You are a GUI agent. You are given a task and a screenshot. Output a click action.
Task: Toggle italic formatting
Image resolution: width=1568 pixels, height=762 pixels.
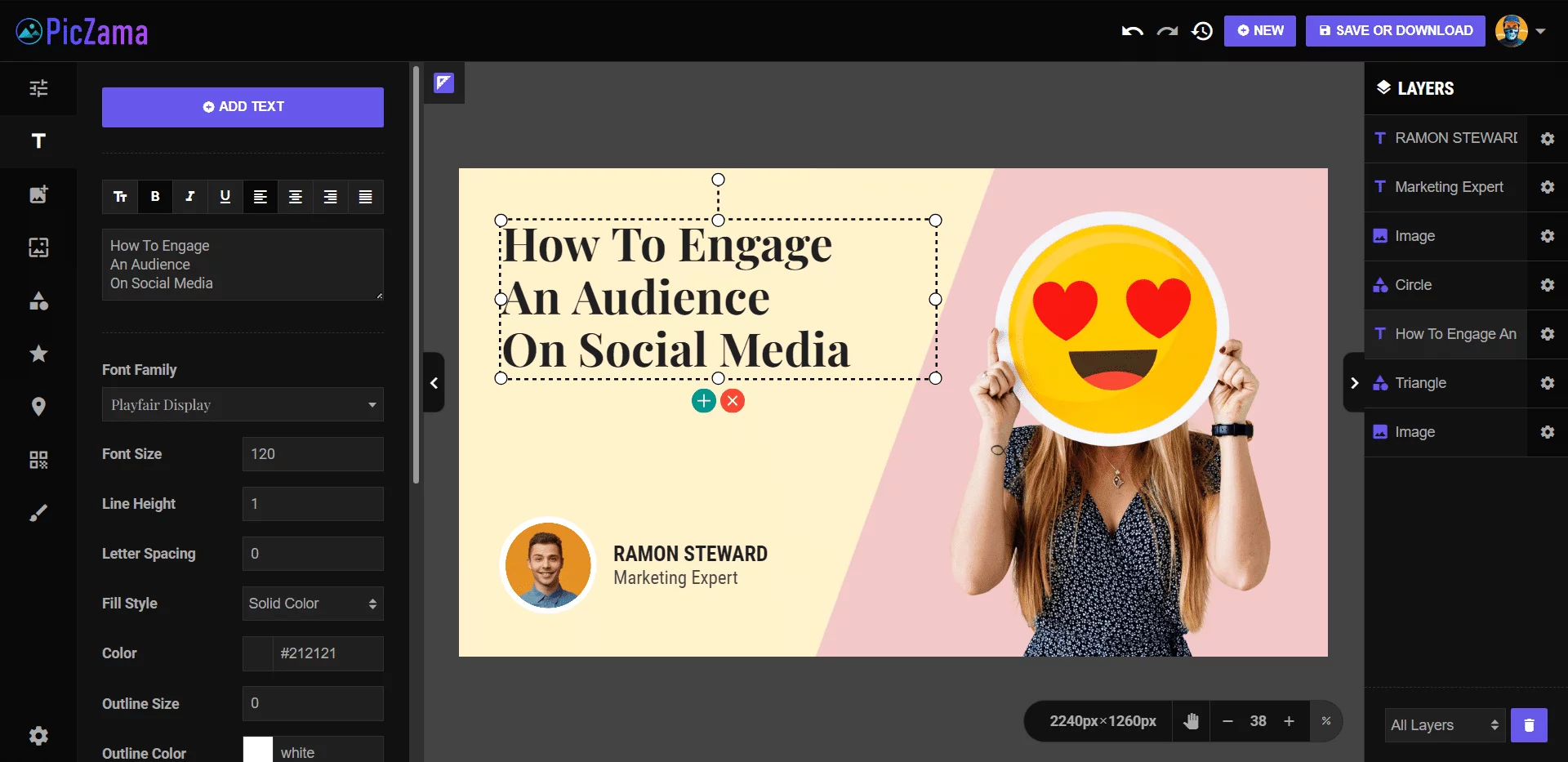point(190,197)
